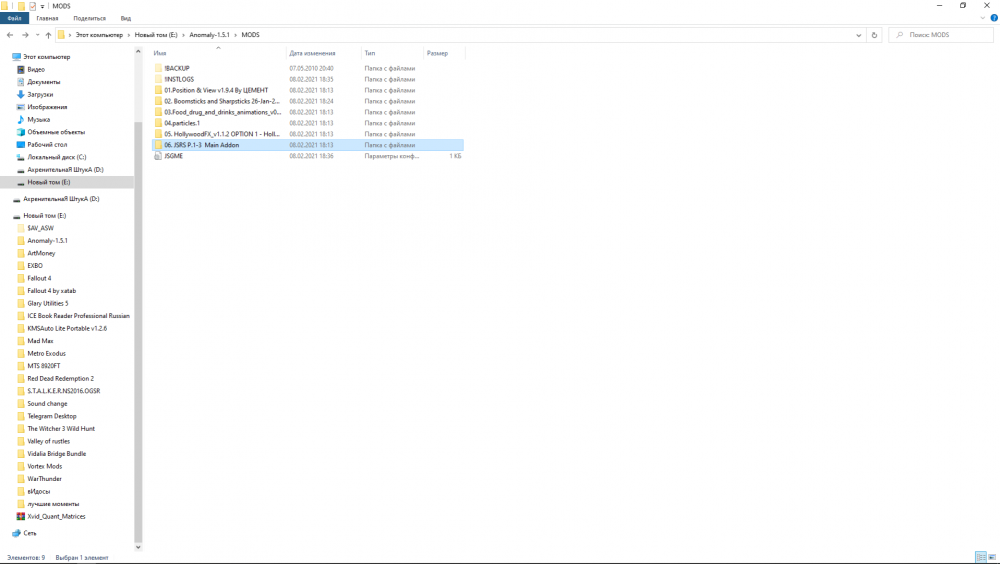This screenshot has width=1000, height=564.
Task: Open Этот компьютер in sidebar
Action: (x=47, y=57)
